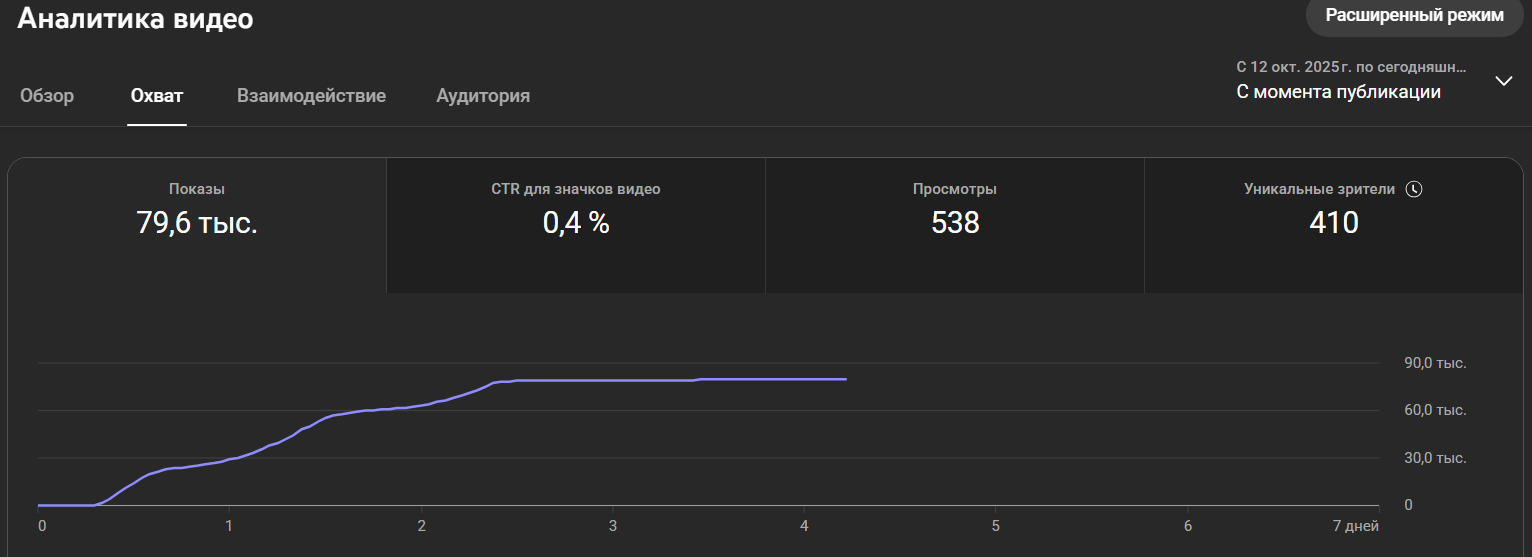This screenshot has height=557, width=1532.
Task: Go to the Взаимодействие tab
Action: tap(311, 96)
